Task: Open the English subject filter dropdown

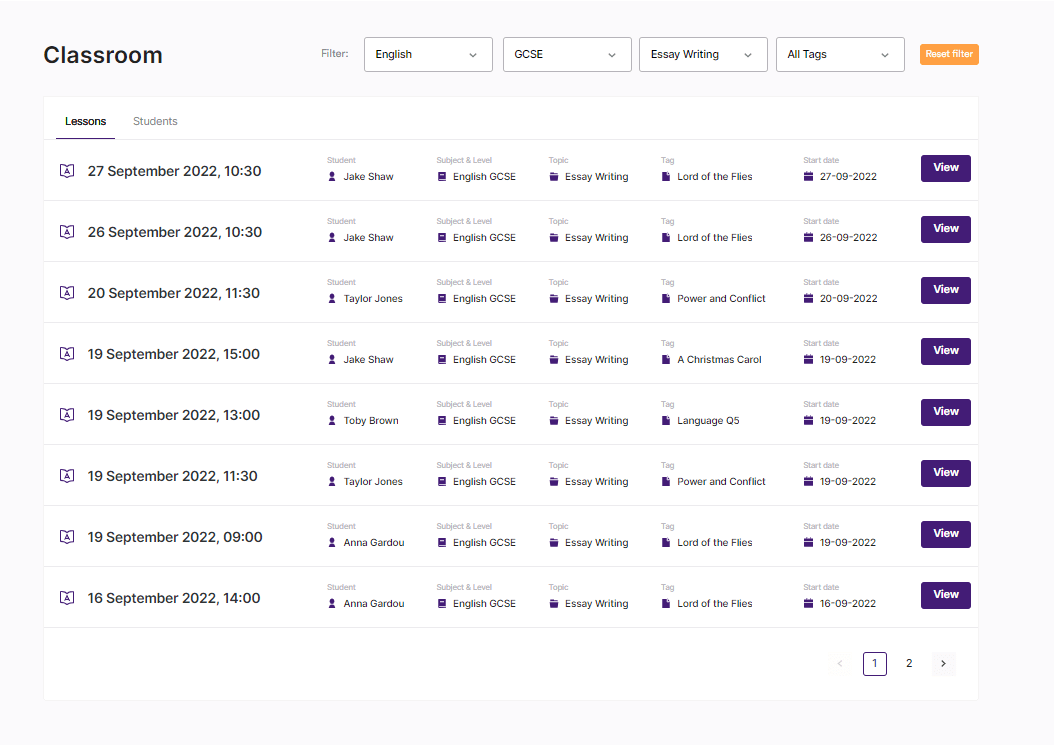Action: (428, 55)
